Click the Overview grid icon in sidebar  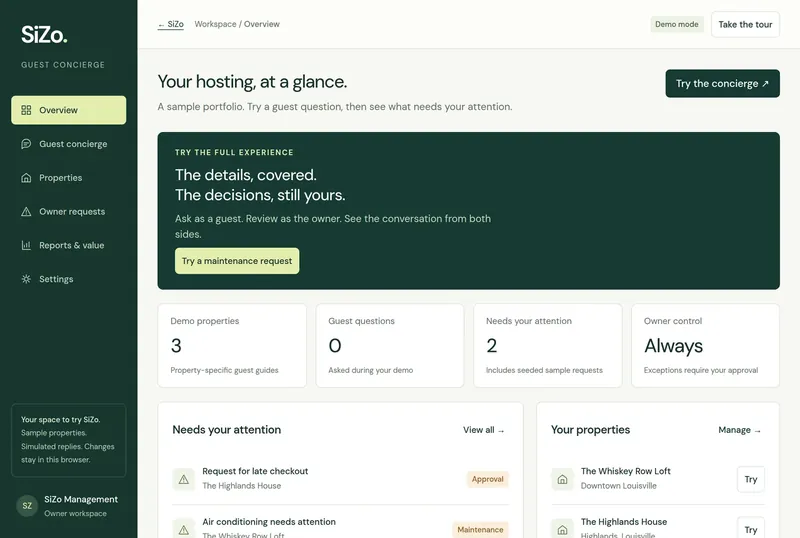[26, 110]
